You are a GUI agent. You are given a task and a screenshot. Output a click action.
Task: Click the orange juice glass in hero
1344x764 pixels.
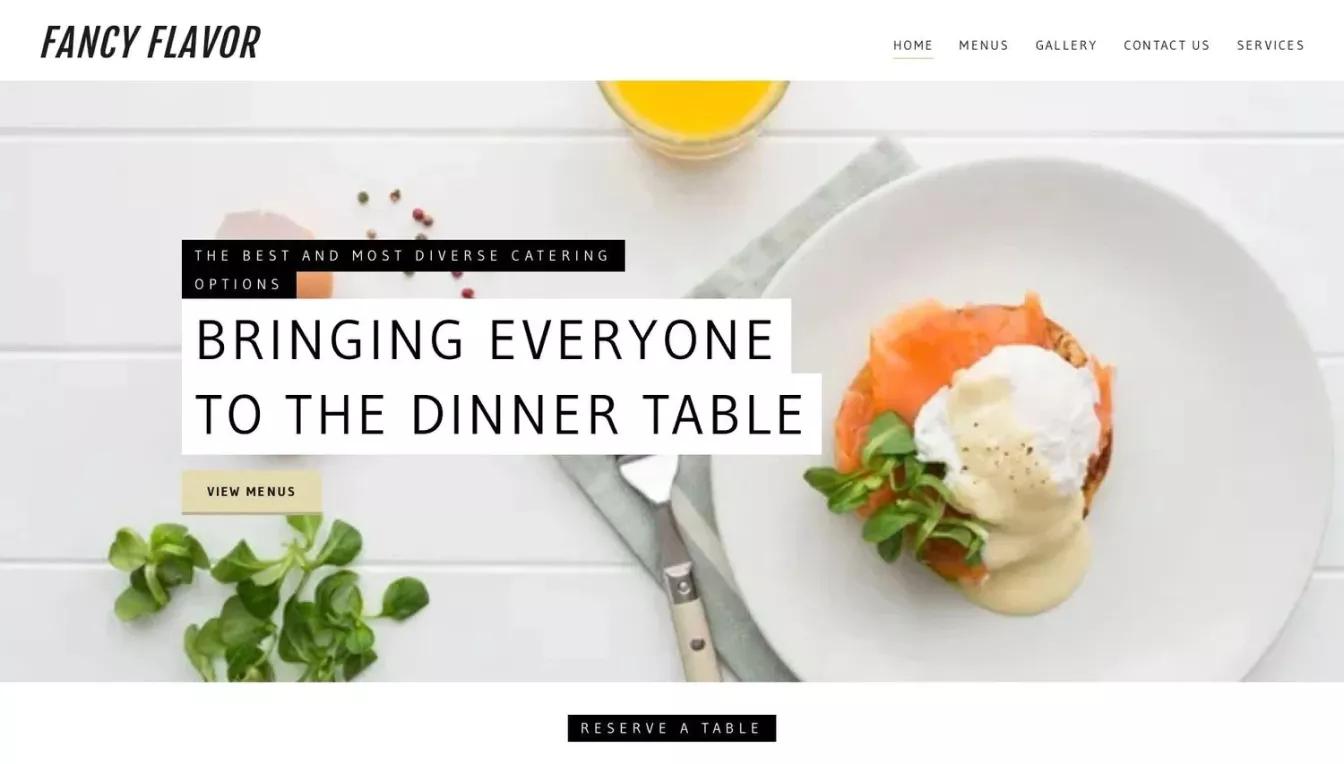coord(693,112)
